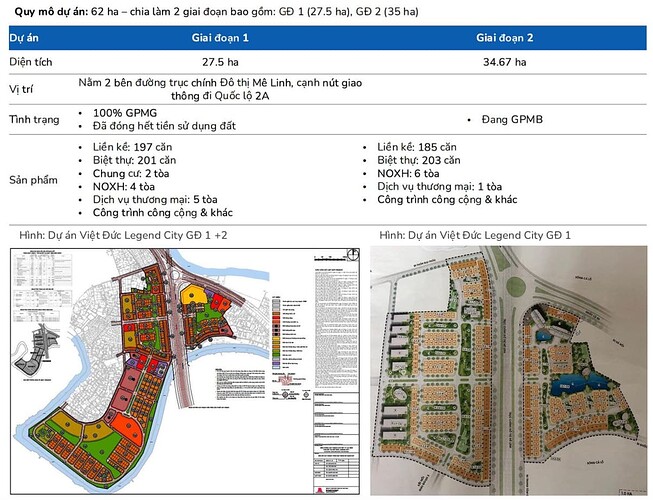Click "Biệt thự: 203 căn" item

point(419,160)
